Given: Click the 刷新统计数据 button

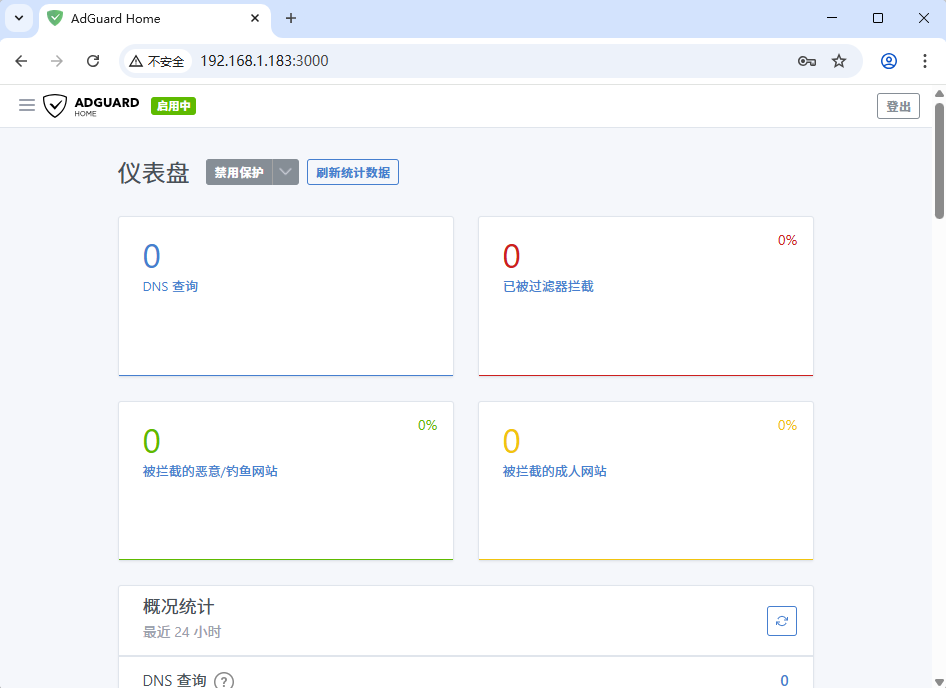Looking at the screenshot, I should 353,172.
